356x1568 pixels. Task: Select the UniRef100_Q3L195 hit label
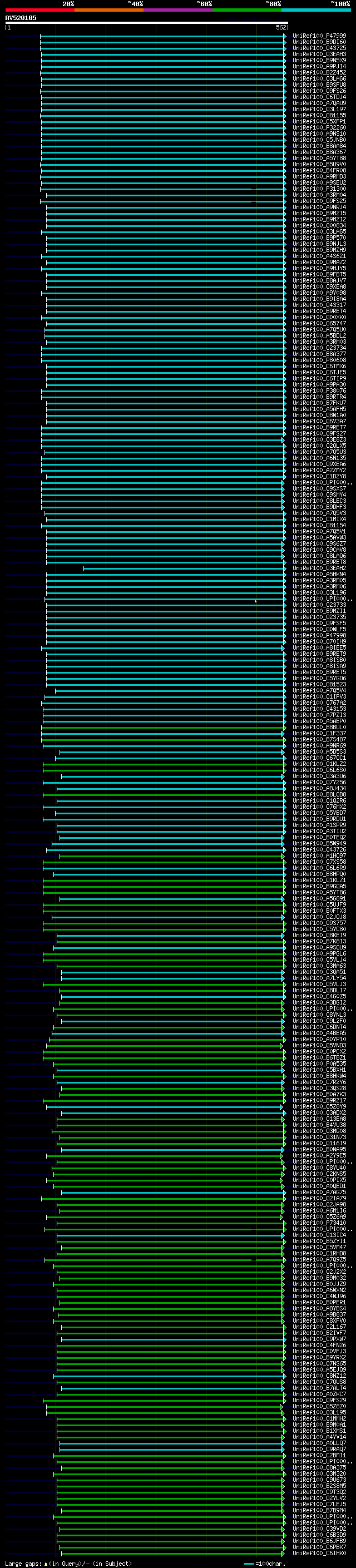click(x=319, y=1412)
